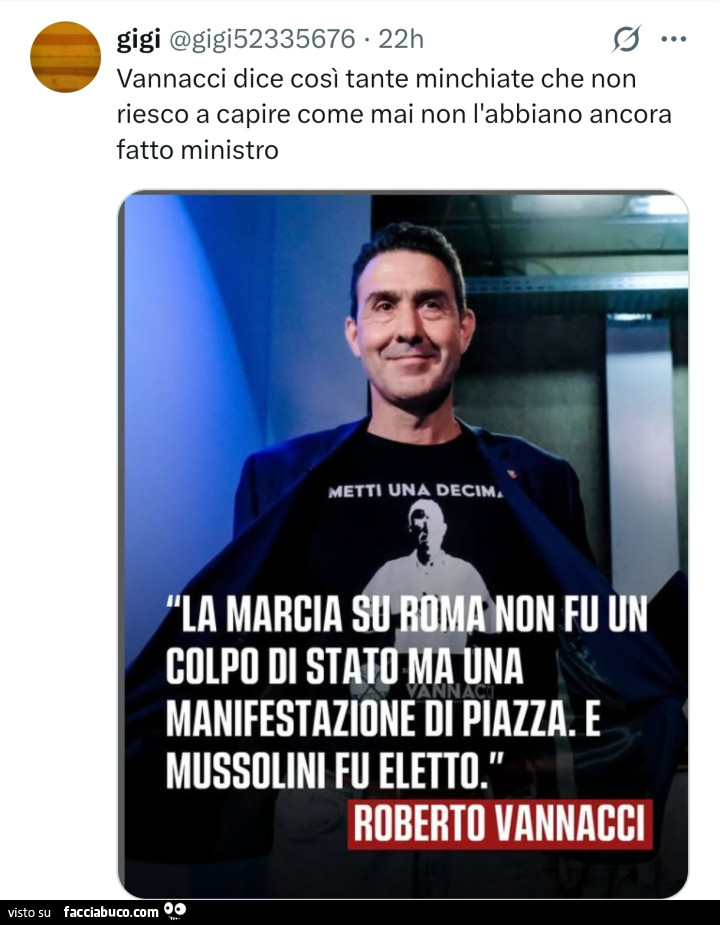
Task: Click the facciabuco googly eyes logo
Action: tap(175, 911)
